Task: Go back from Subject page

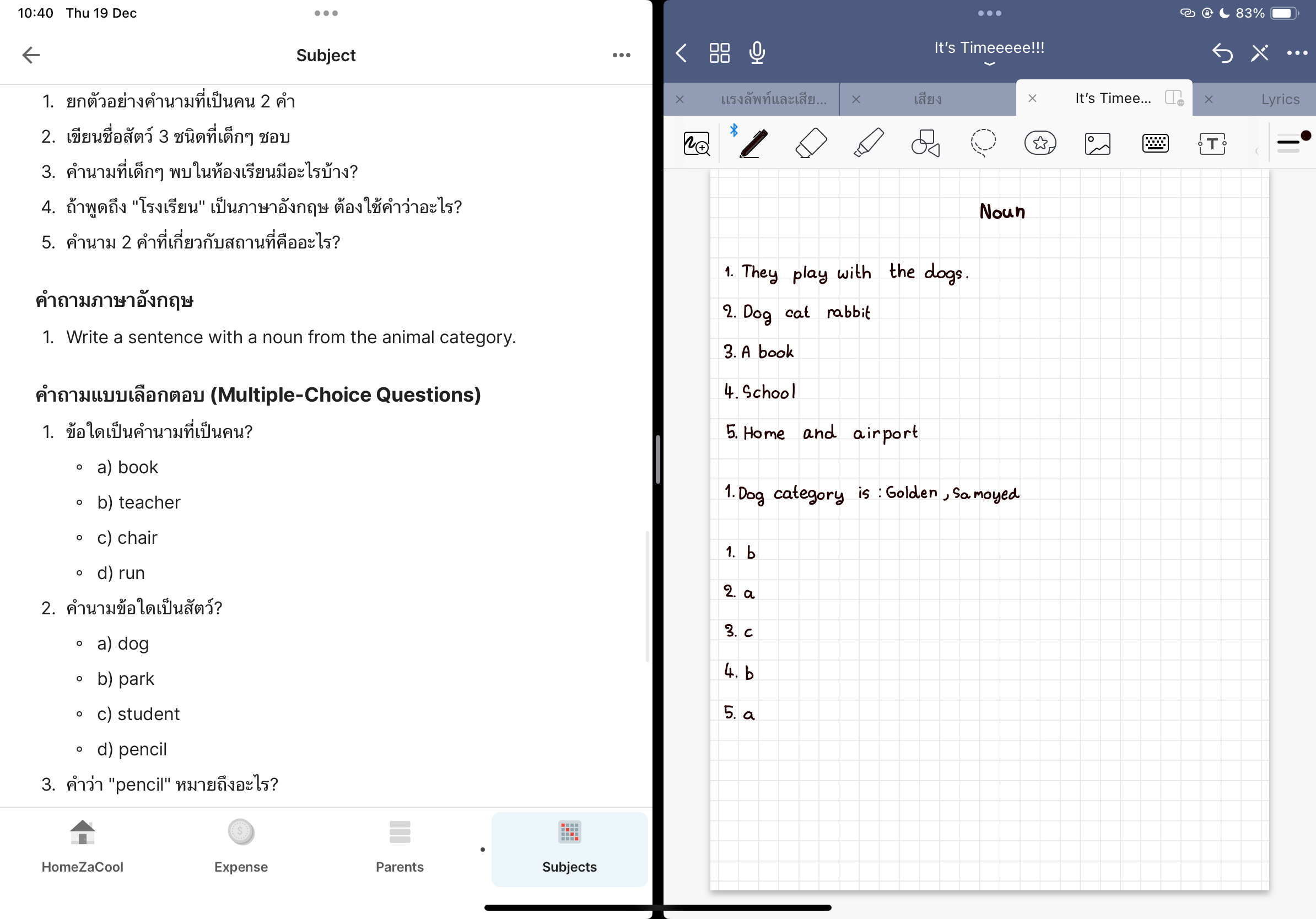Action: click(31, 55)
